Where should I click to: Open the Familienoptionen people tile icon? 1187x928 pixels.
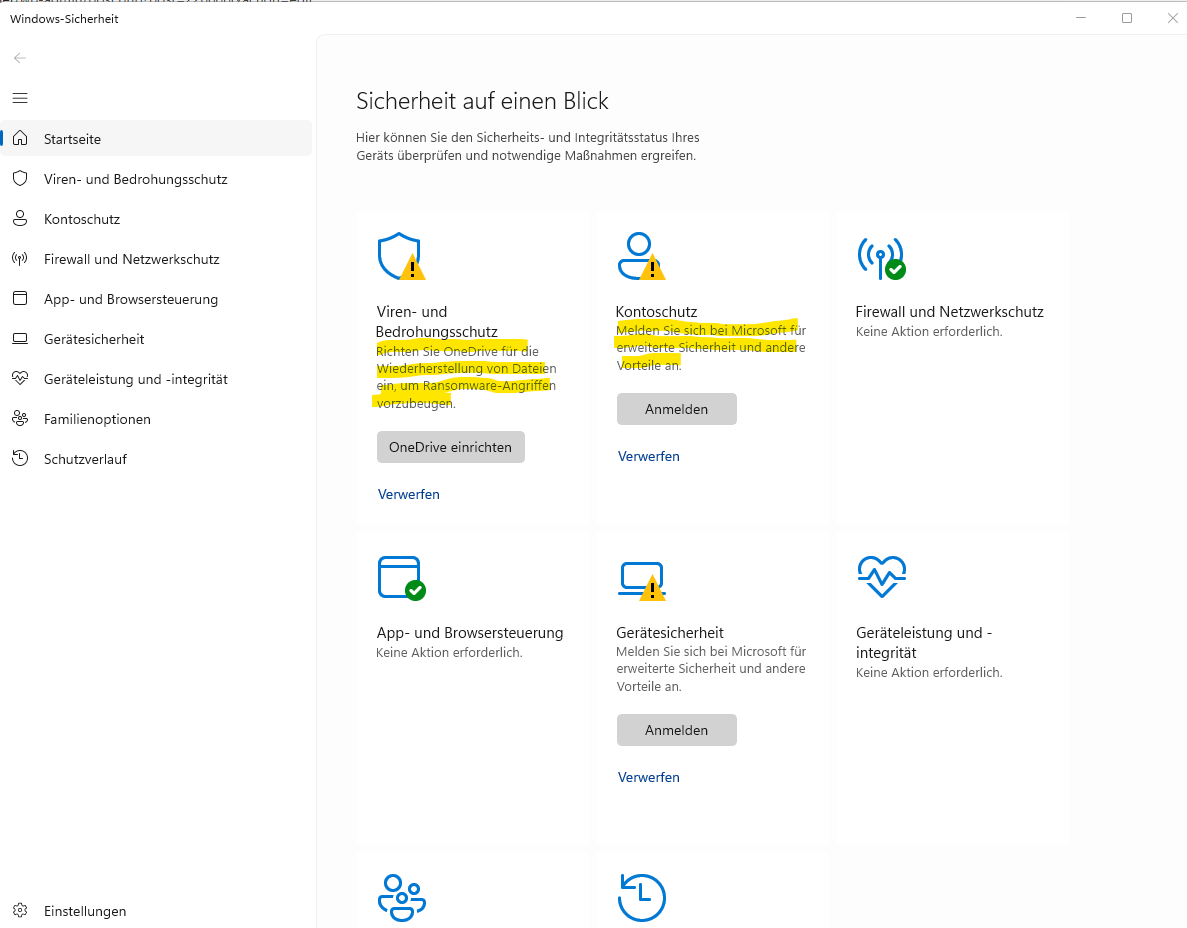point(401,897)
